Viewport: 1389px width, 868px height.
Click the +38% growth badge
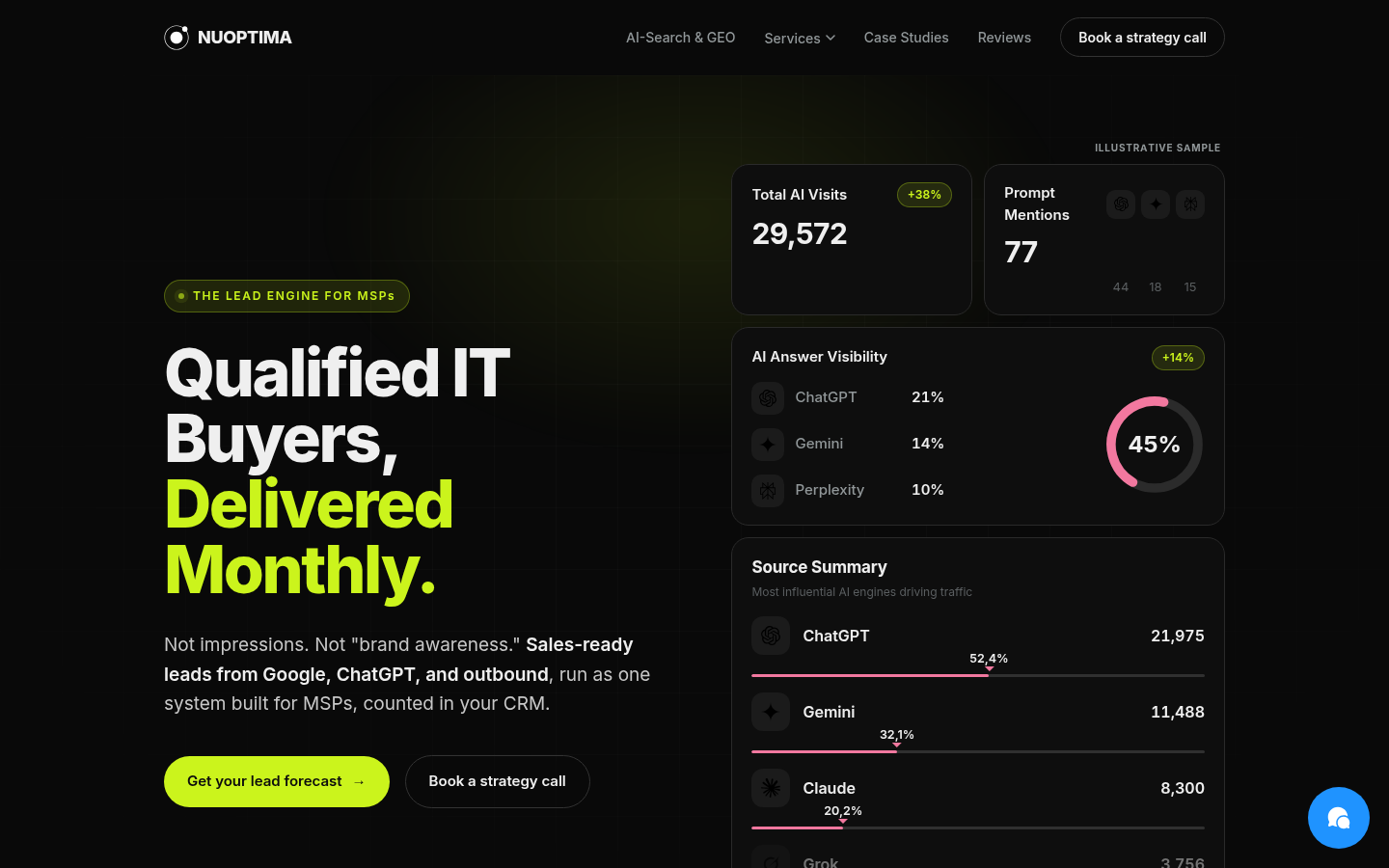[924, 195]
